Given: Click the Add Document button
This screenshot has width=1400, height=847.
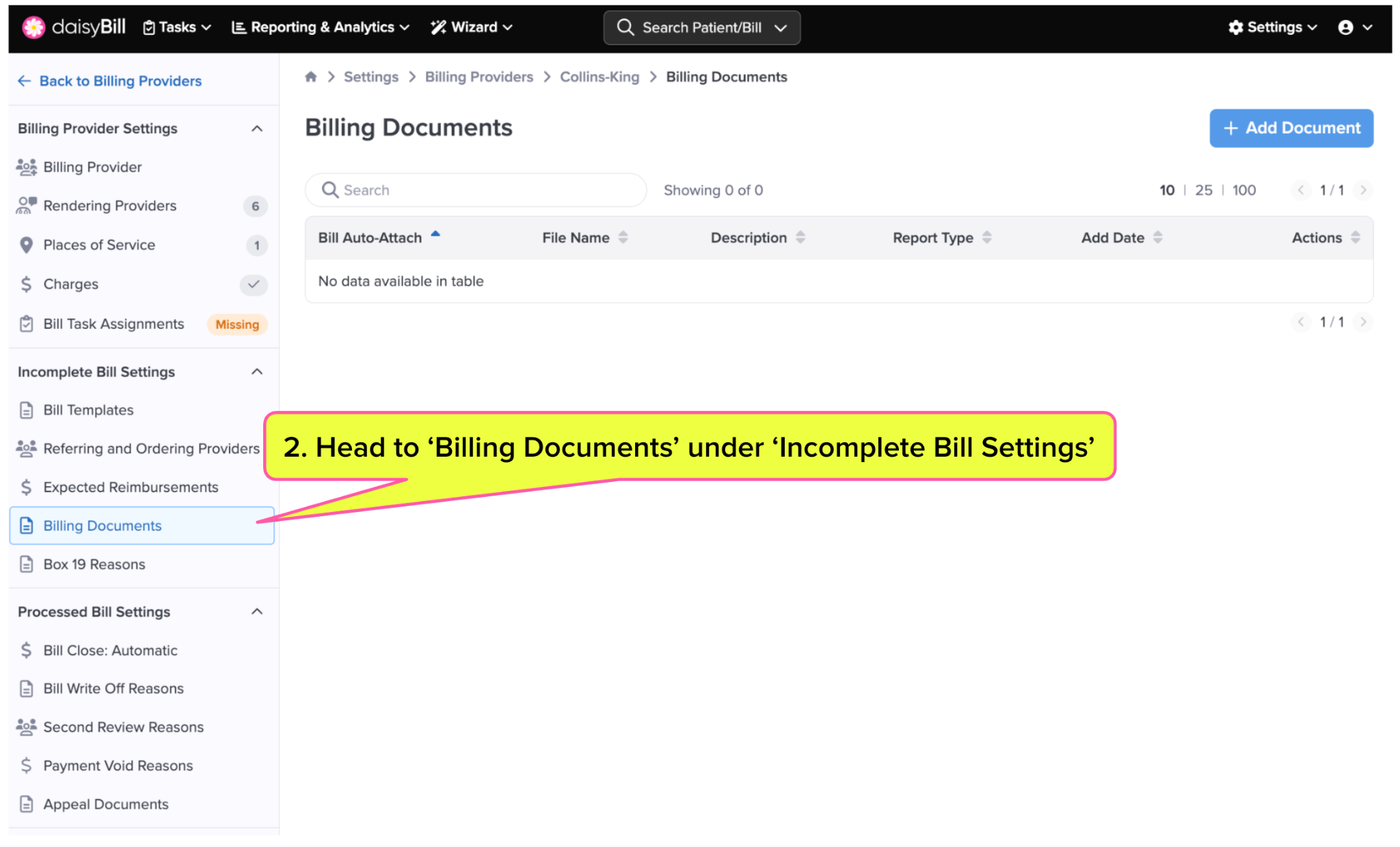Looking at the screenshot, I should (x=1291, y=128).
